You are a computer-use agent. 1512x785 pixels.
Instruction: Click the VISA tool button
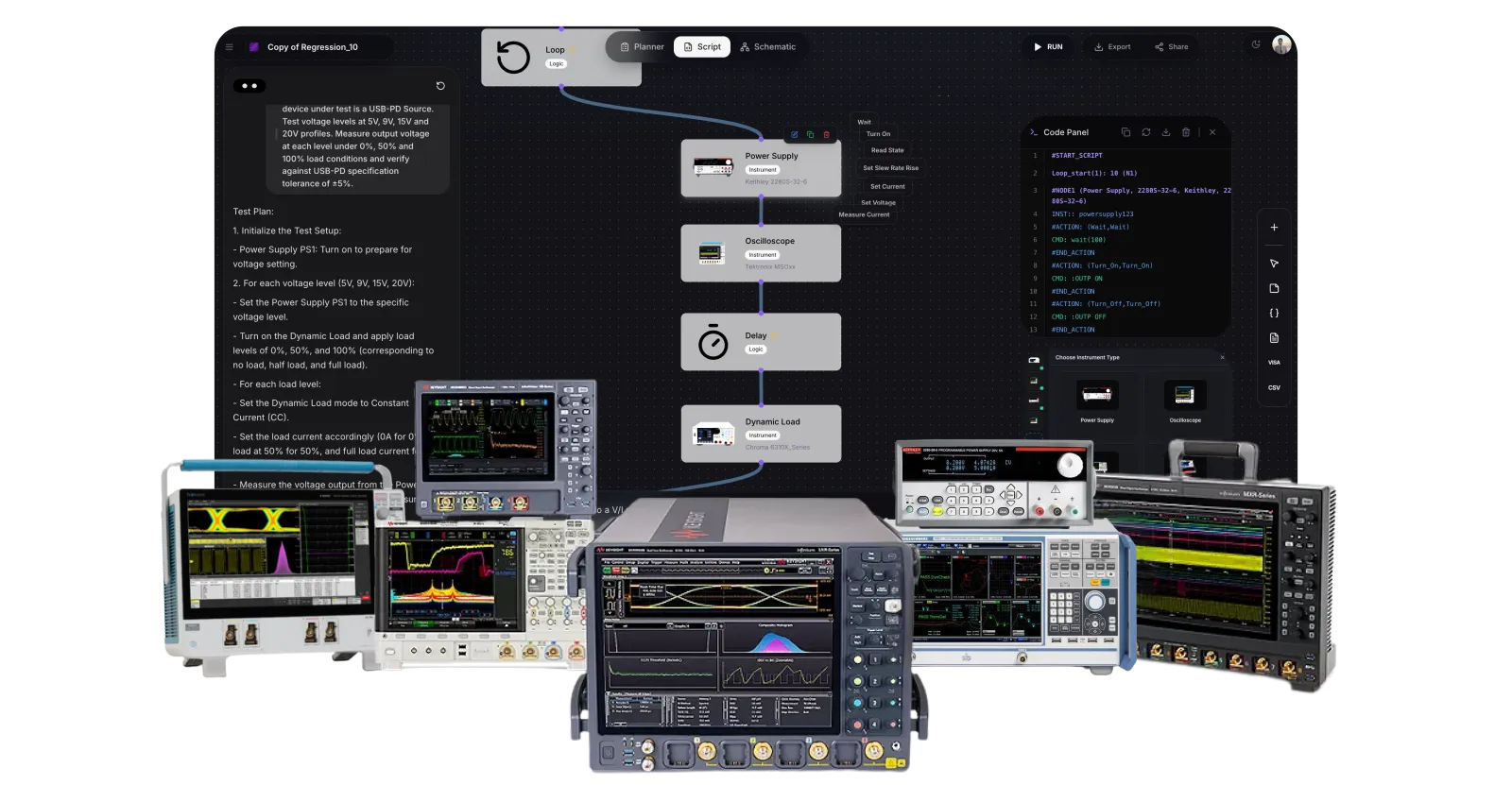coord(1274,363)
